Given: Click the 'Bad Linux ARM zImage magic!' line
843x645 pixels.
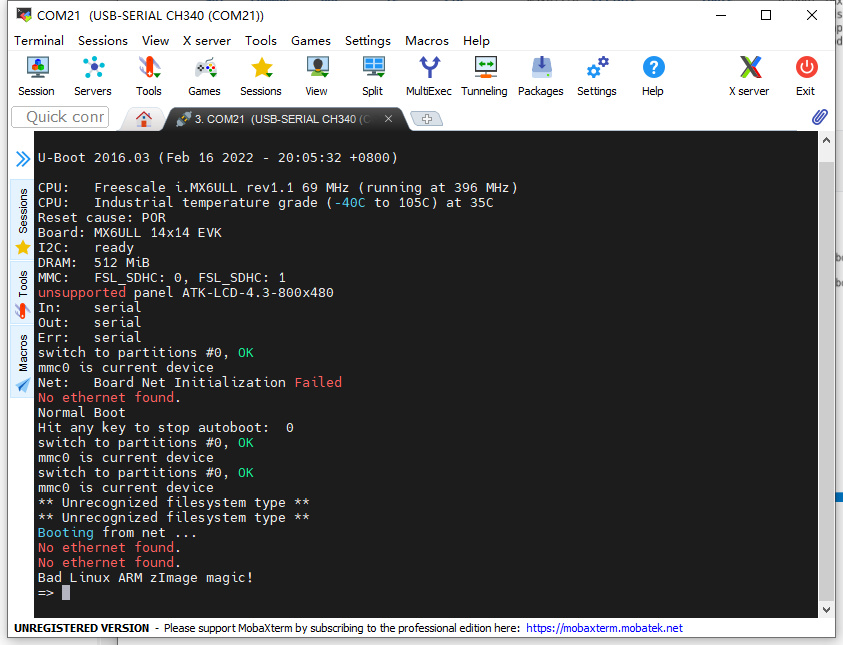Looking at the screenshot, I should point(145,578).
